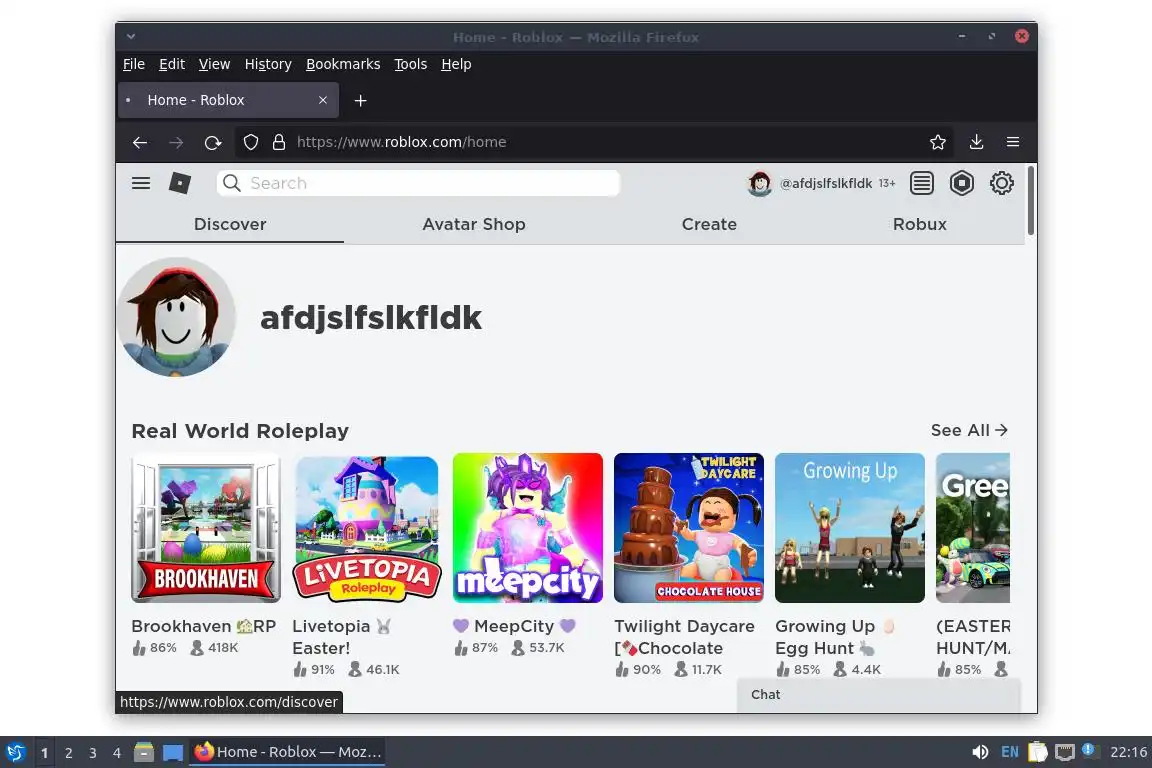Switch to workspace 4 in taskbar
The image size is (1152, 768).
(117, 753)
